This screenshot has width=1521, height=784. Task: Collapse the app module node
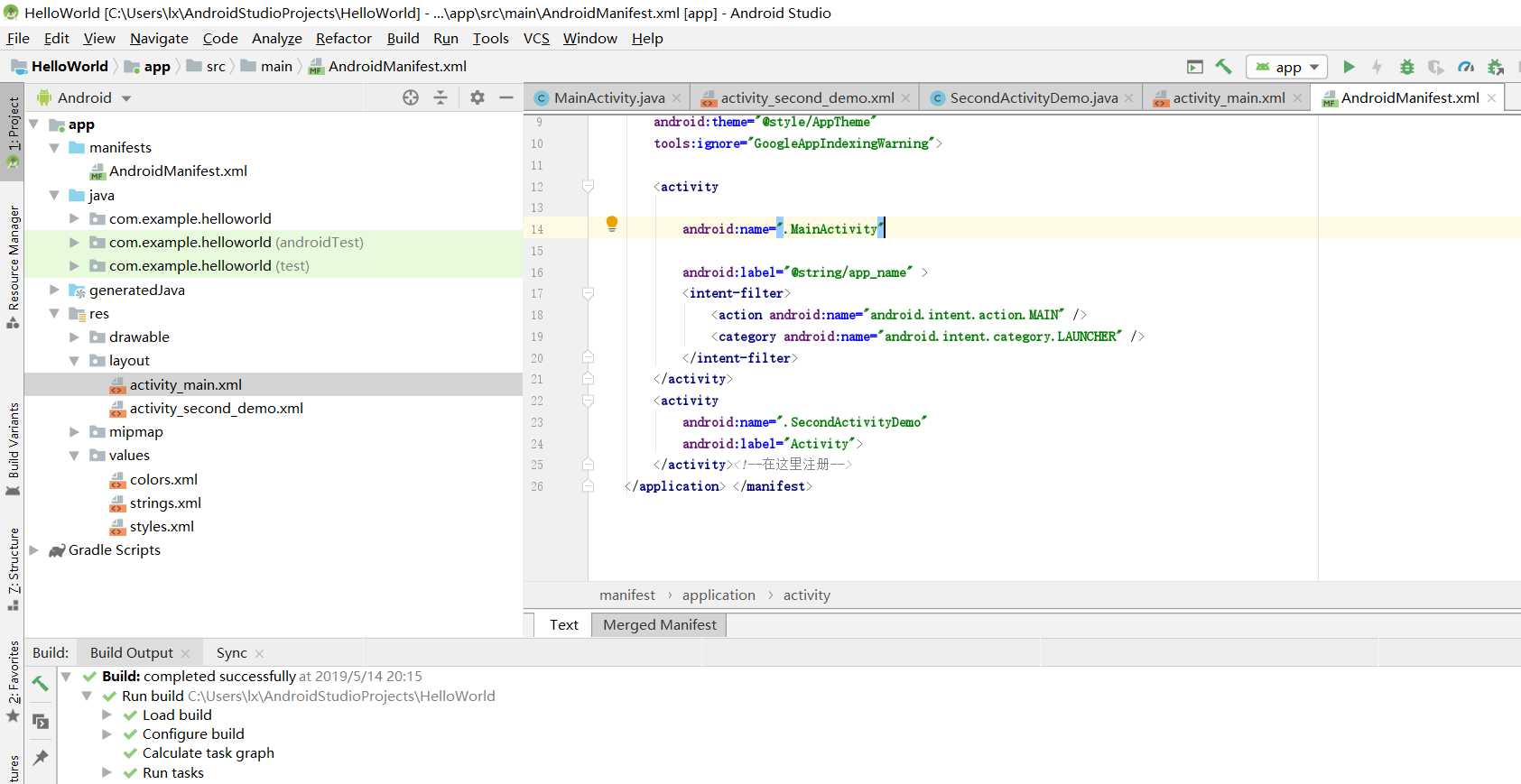[34, 125]
